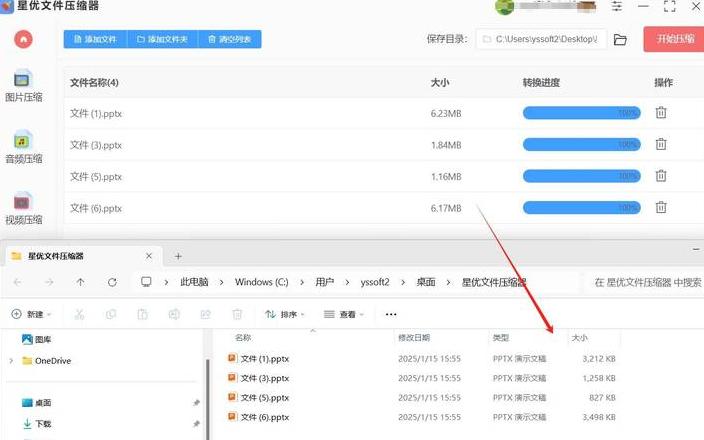Image resolution: width=704 pixels, height=440 pixels.
Task: Sort by 修改日期 column header
Action: click(x=414, y=338)
